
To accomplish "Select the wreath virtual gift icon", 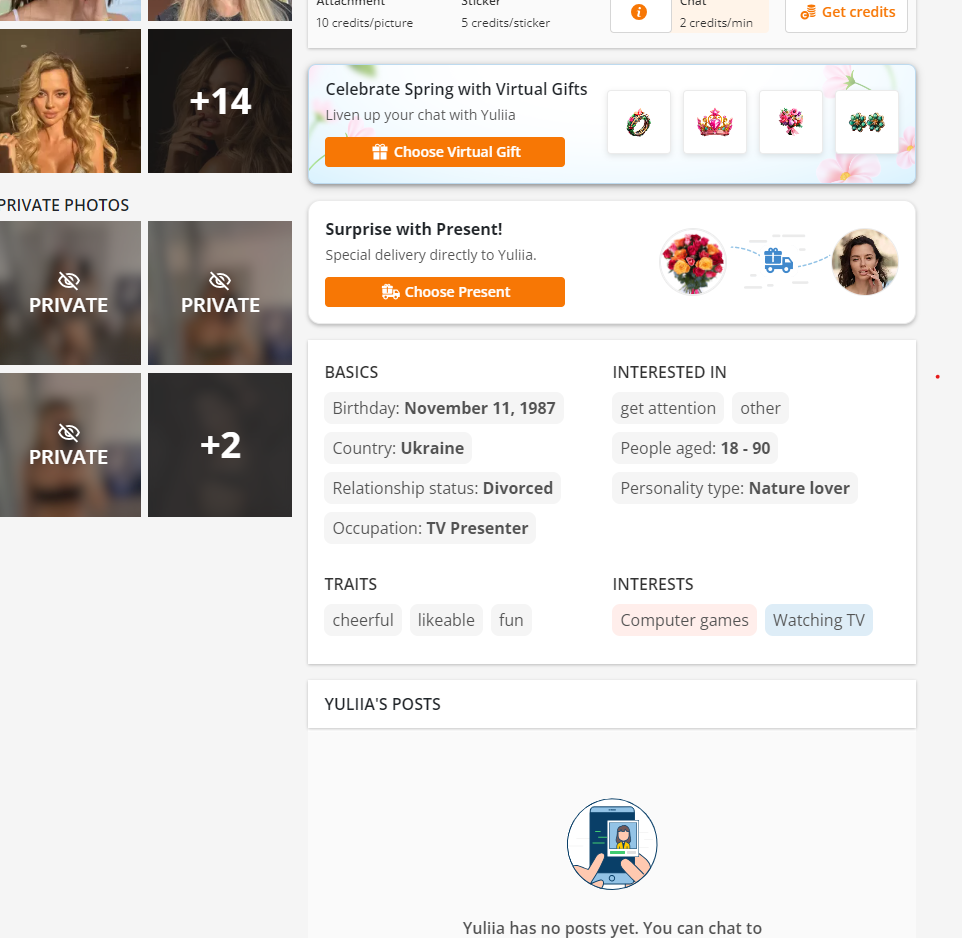I will pyautogui.click(x=639, y=122).
